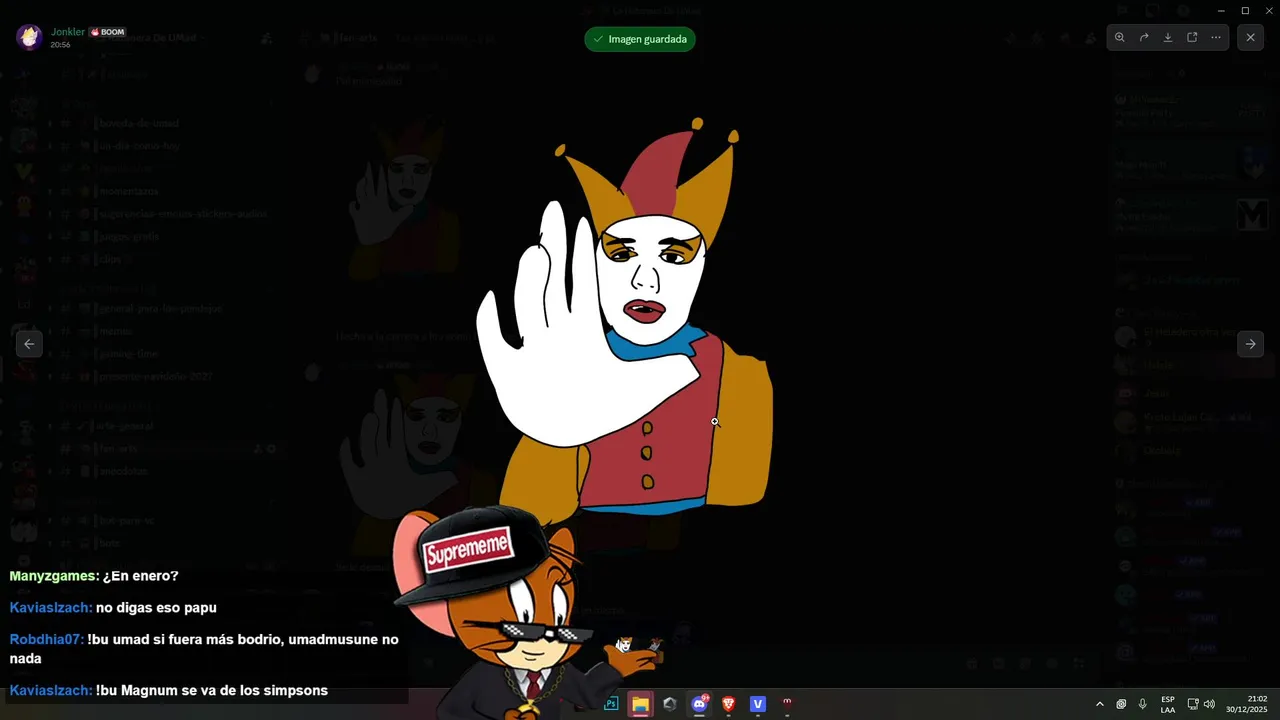Click Jonkler's avatar in the viewer header
Image resolution: width=1280 pixels, height=720 pixels.
(x=29, y=38)
